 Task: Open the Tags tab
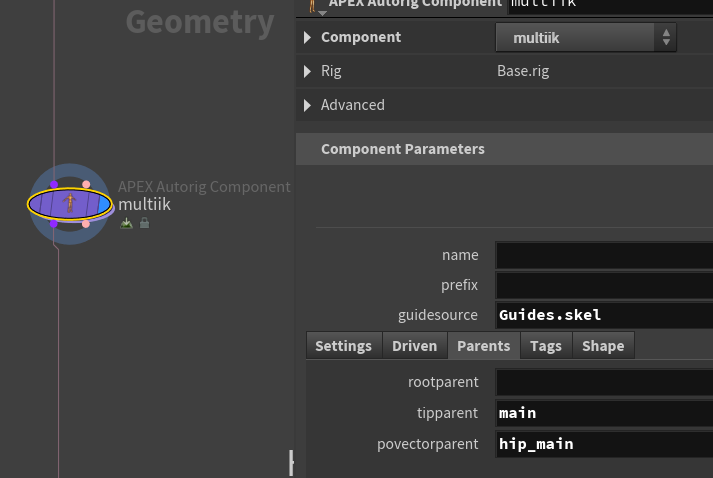pyautogui.click(x=546, y=346)
